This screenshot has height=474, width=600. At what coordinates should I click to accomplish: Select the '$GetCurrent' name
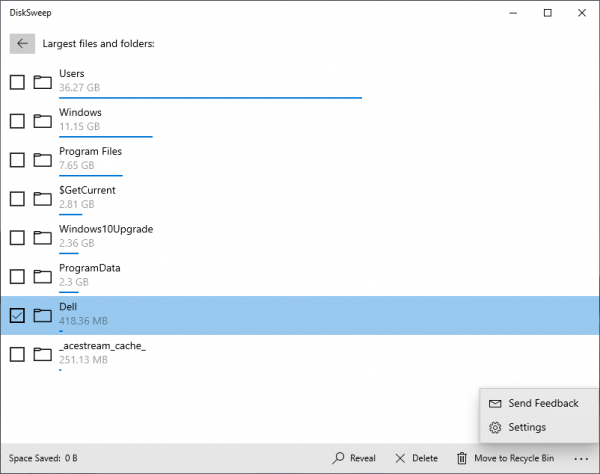click(87, 190)
